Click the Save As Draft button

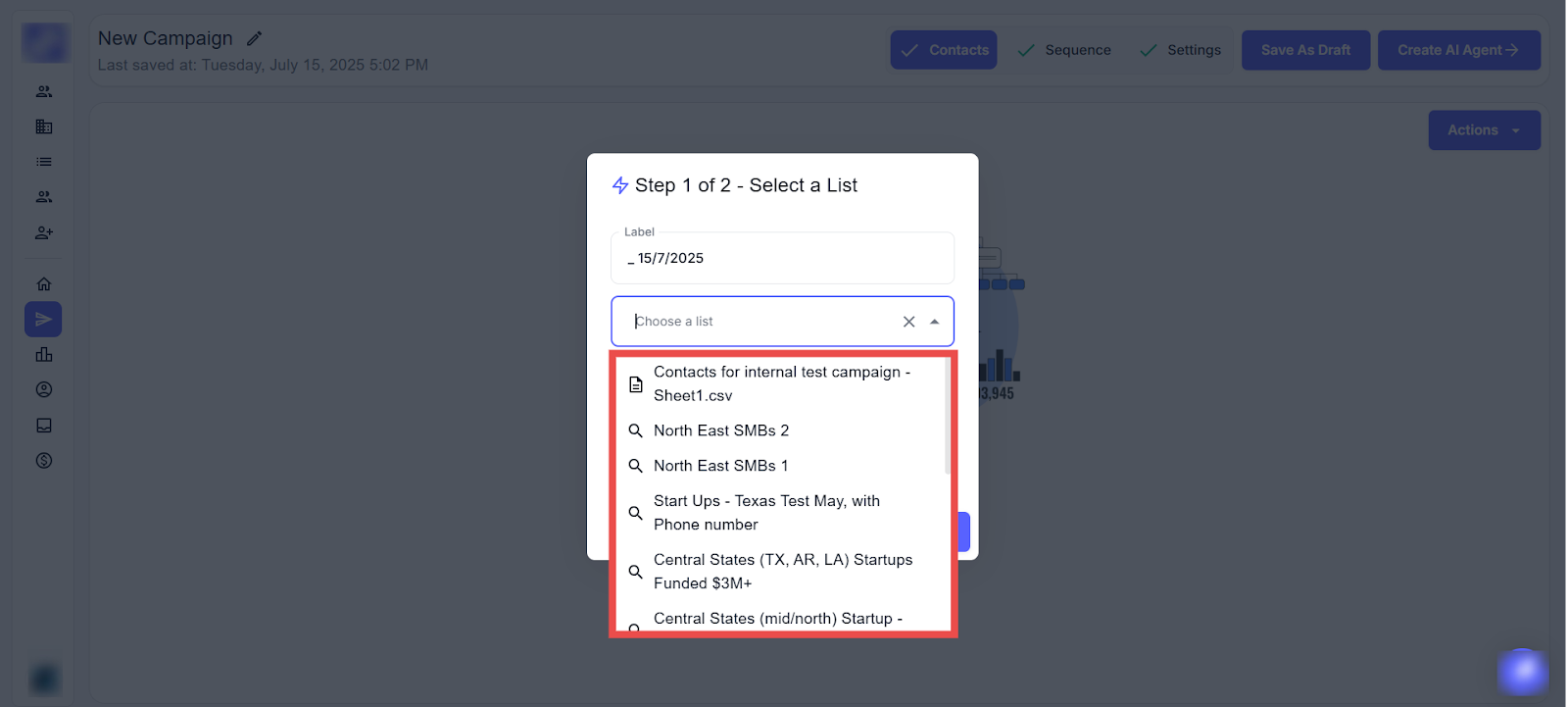(x=1305, y=50)
